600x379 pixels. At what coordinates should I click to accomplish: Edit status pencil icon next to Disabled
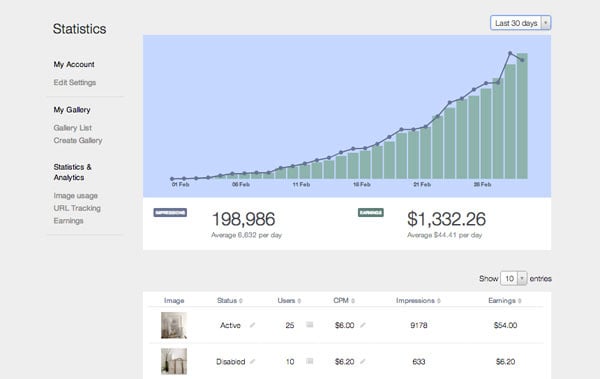(x=253, y=361)
